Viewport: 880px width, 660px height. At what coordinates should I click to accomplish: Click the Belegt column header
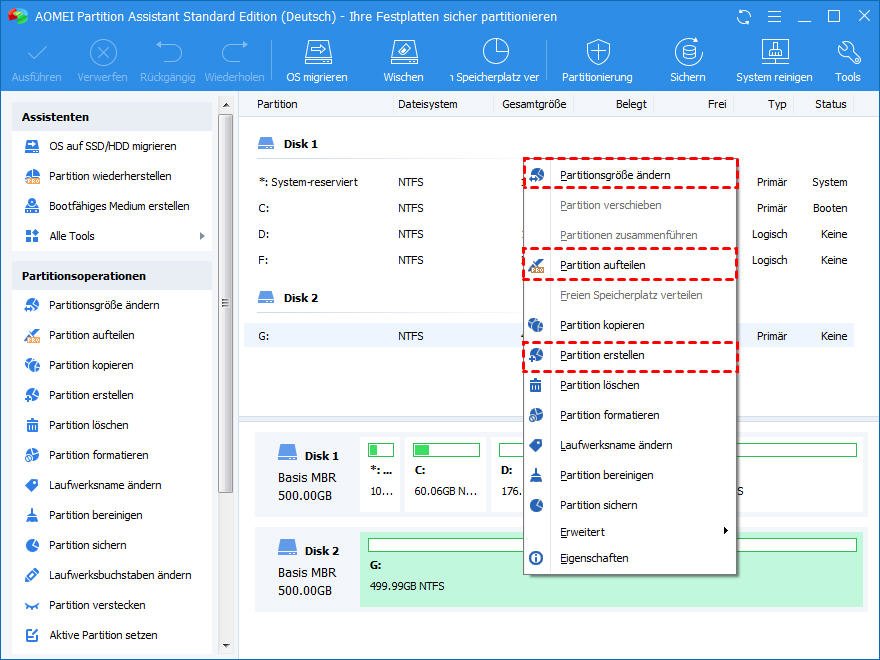631,104
